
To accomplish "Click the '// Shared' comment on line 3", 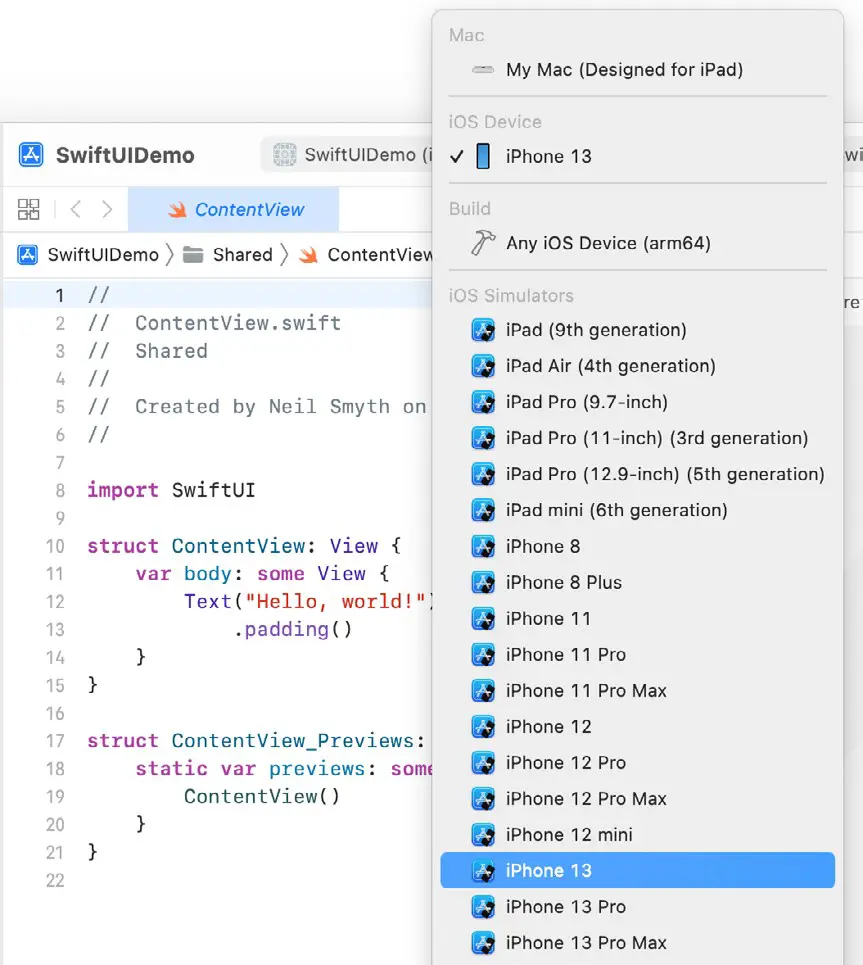I will click(148, 351).
